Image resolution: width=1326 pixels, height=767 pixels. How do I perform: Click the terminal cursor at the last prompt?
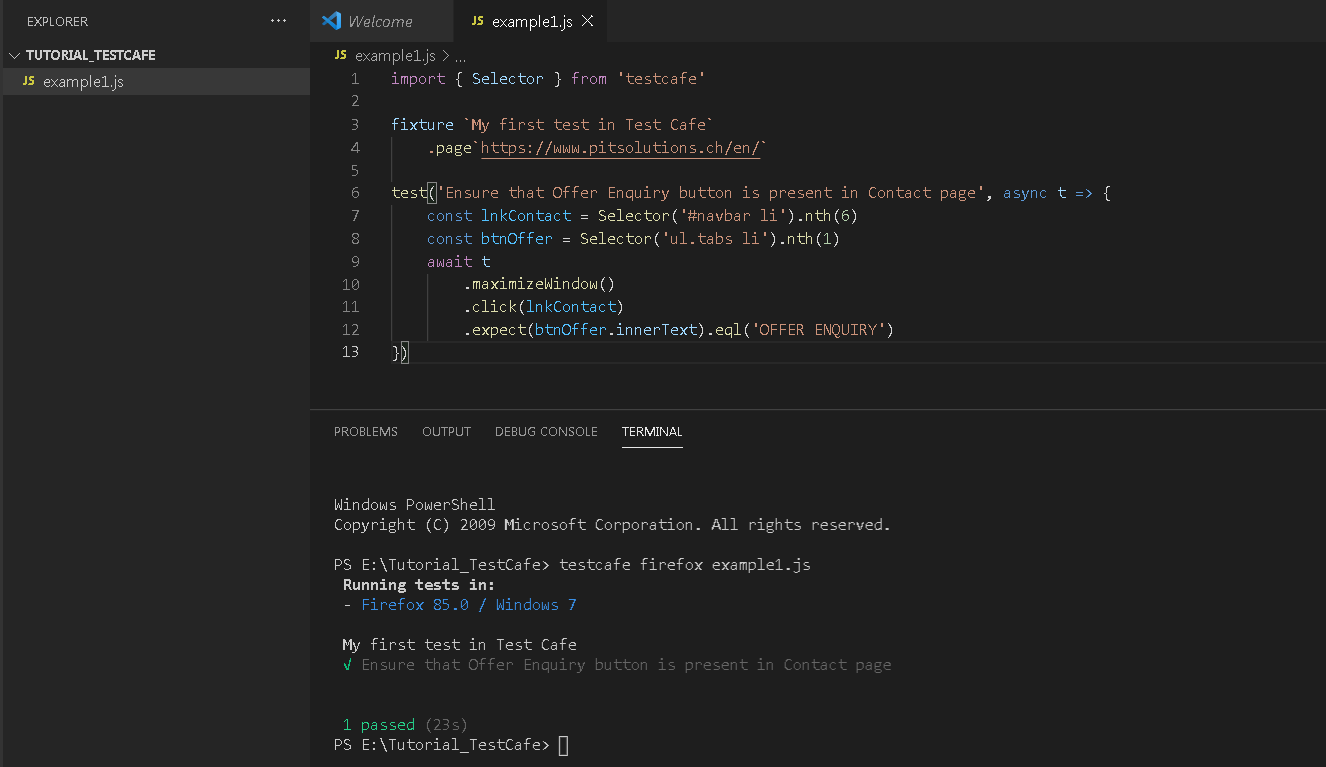[563, 745]
